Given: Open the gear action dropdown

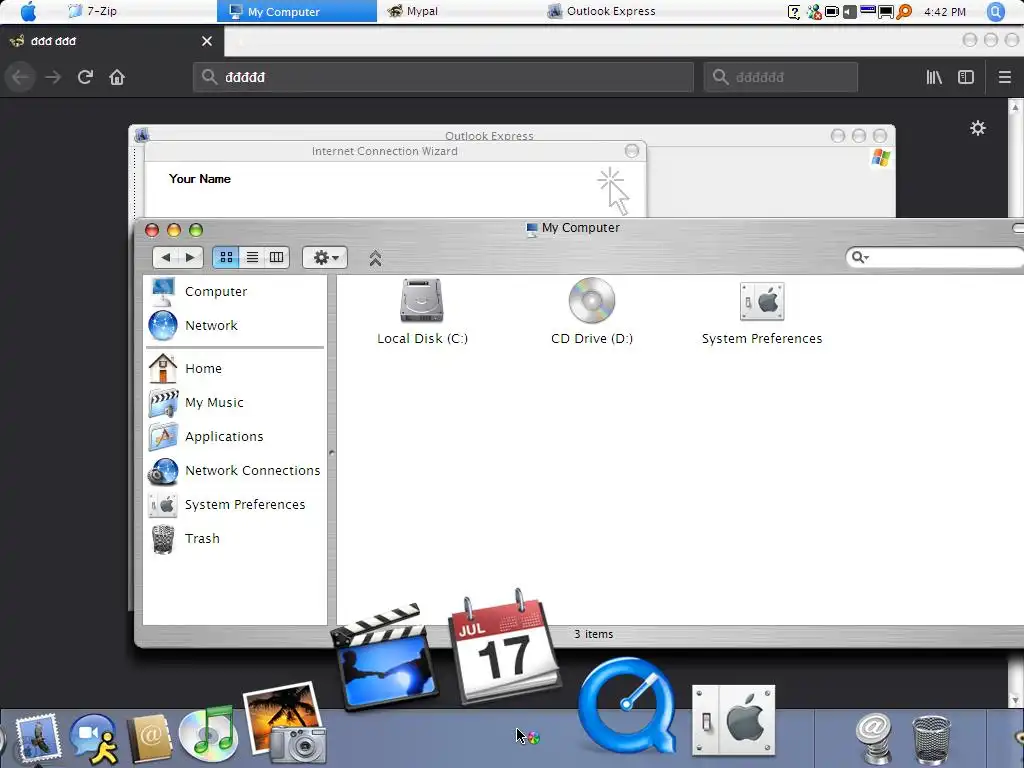Looking at the screenshot, I should point(325,257).
